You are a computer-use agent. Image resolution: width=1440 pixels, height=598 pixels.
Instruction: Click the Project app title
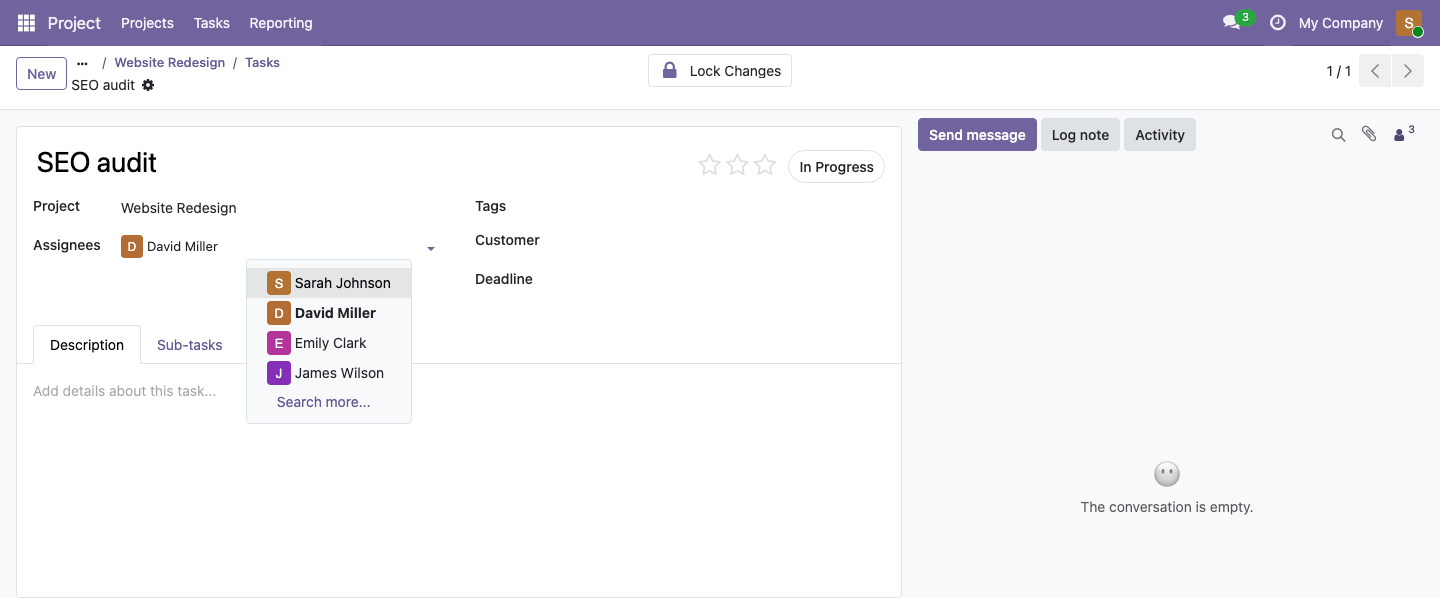pyautogui.click(x=74, y=23)
